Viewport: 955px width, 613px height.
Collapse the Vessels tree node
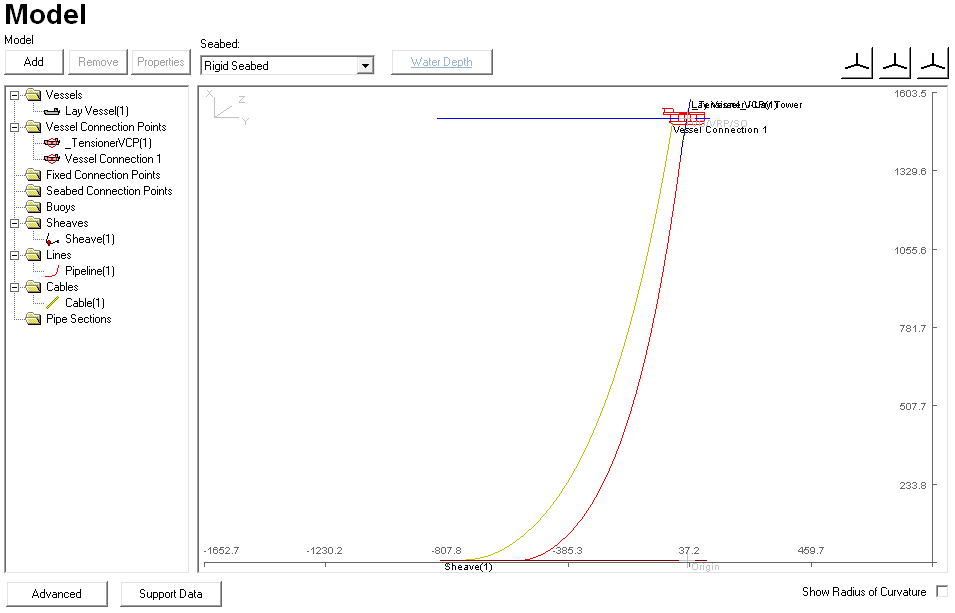(15, 95)
